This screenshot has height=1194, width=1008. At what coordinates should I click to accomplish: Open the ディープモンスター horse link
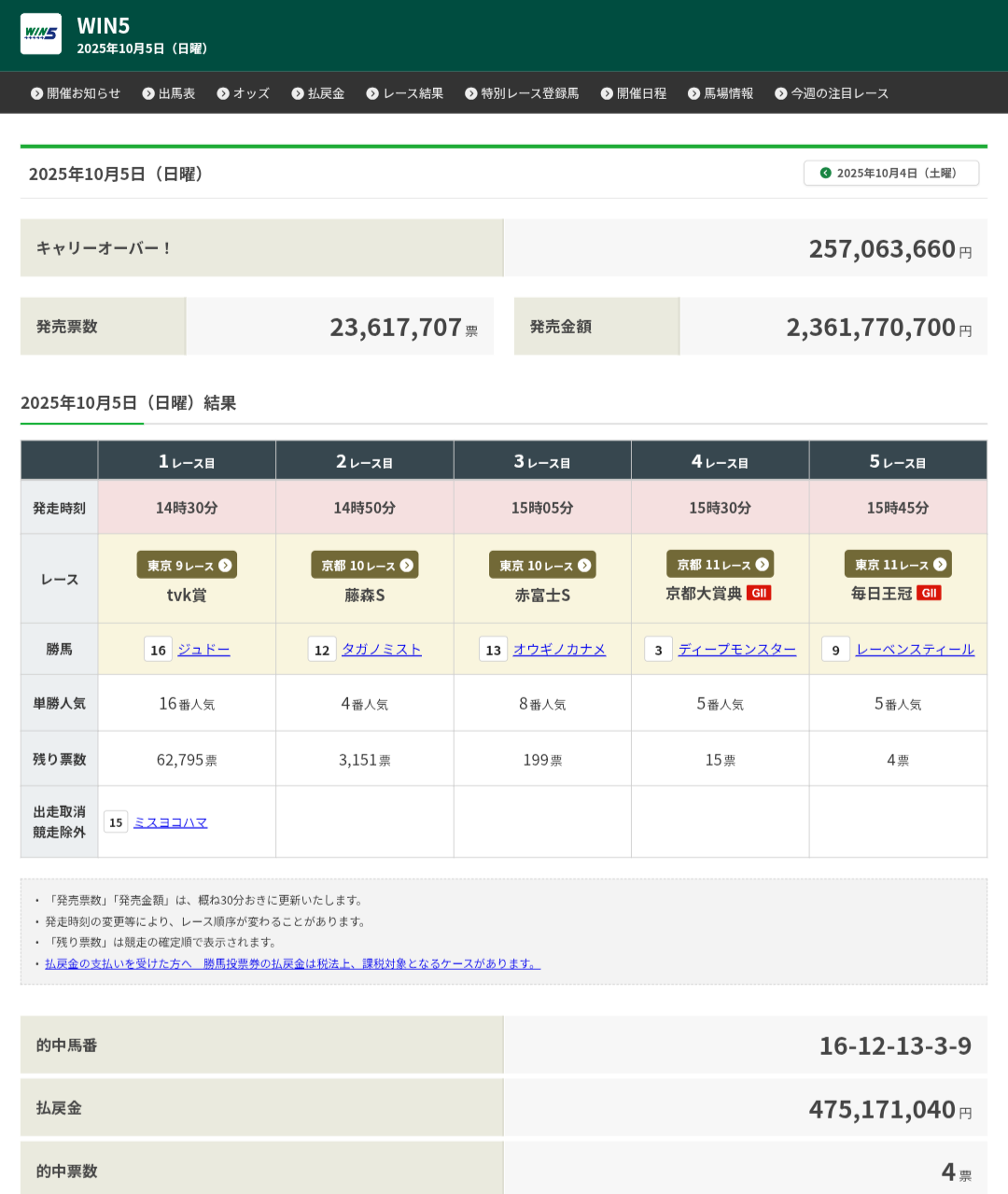tap(736, 650)
